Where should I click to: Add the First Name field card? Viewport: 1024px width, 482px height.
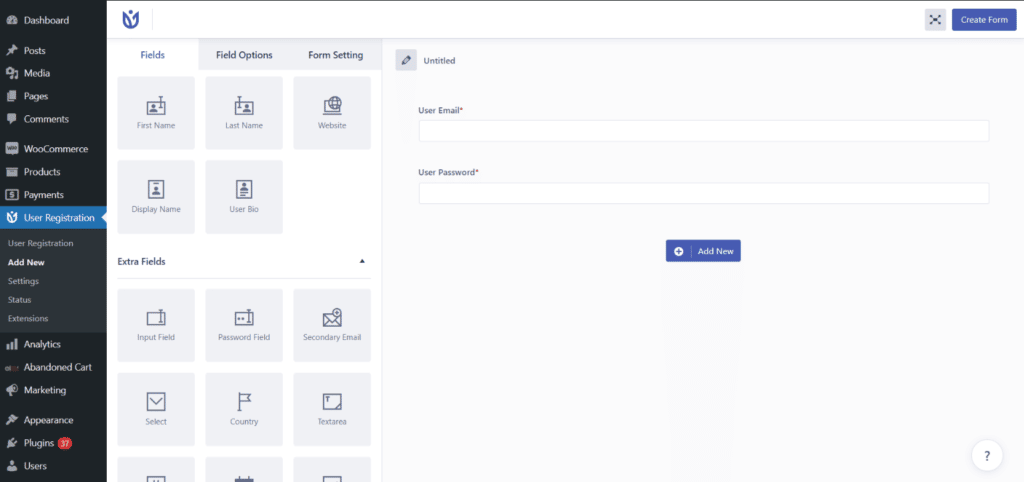tap(156, 113)
